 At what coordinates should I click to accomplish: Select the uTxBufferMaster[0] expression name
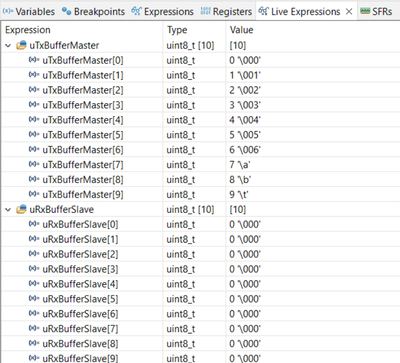coord(83,60)
